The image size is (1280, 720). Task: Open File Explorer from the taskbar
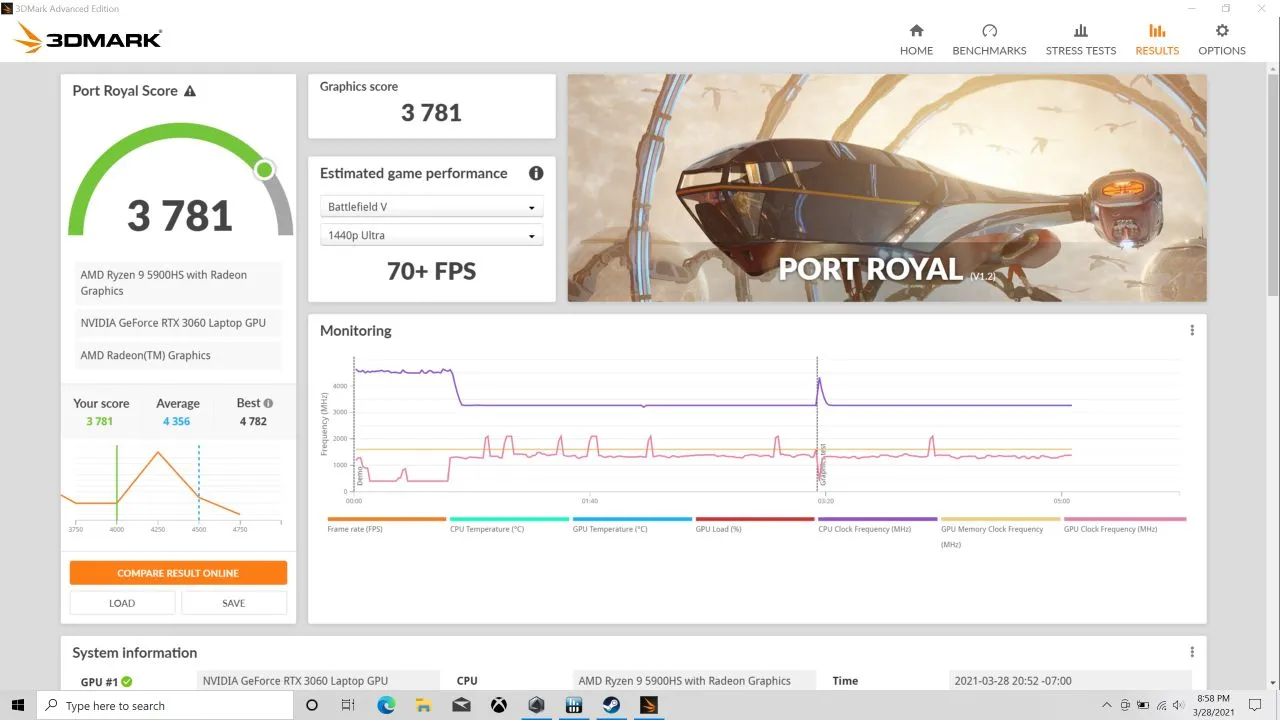tap(423, 705)
